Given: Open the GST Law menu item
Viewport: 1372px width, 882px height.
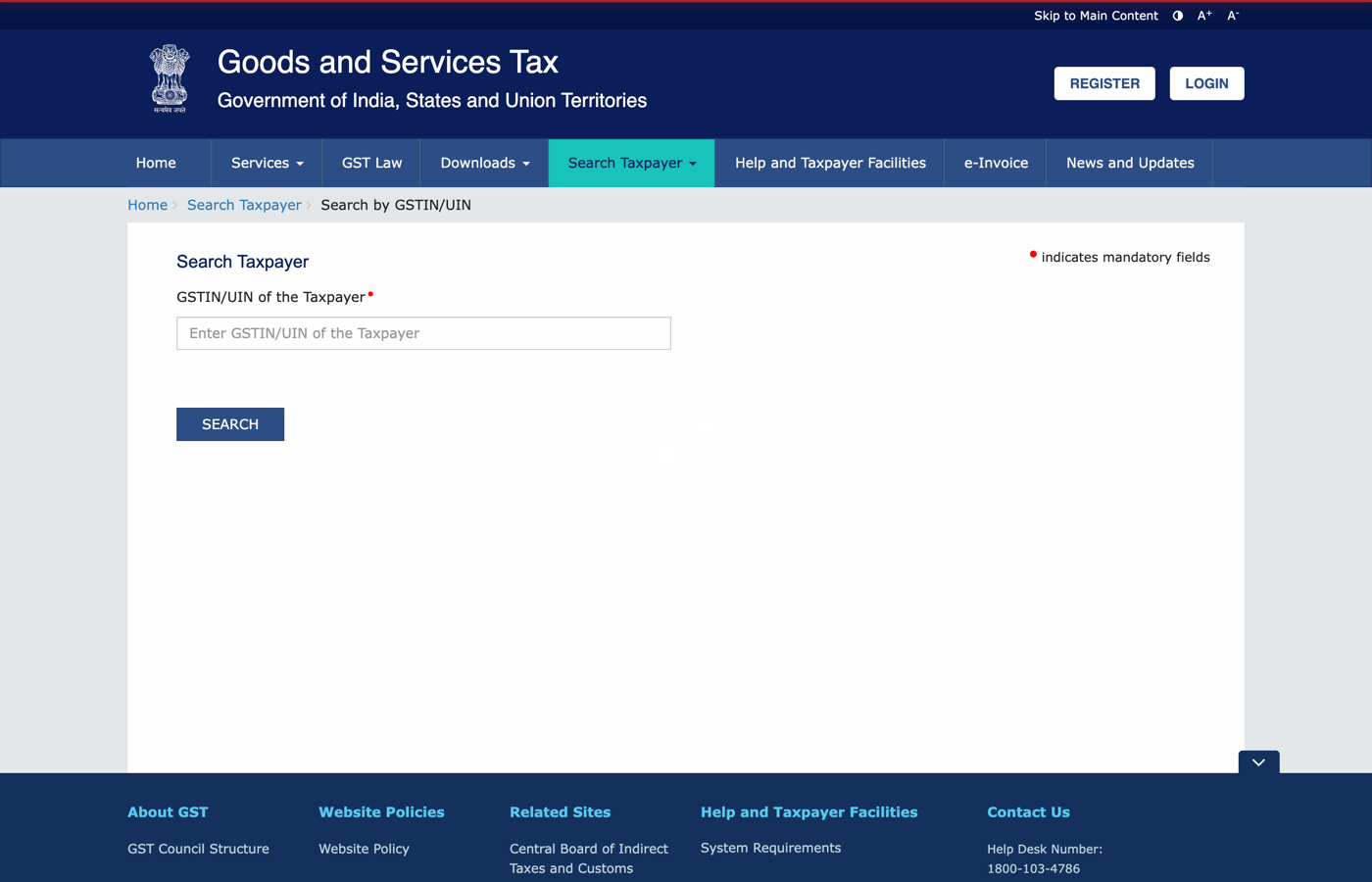Looking at the screenshot, I should pyautogui.click(x=371, y=163).
